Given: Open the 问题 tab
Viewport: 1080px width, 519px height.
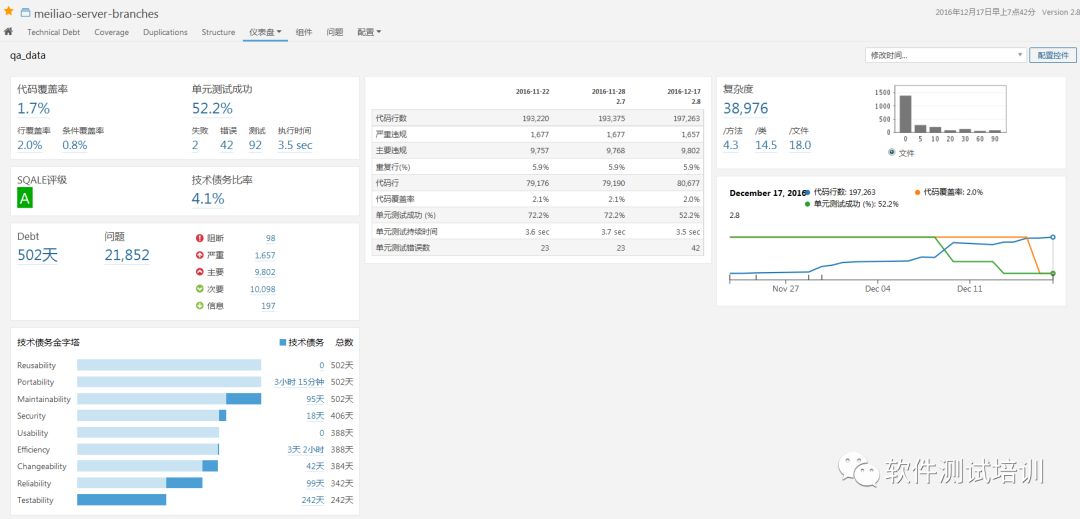Looking at the screenshot, I should 335,32.
